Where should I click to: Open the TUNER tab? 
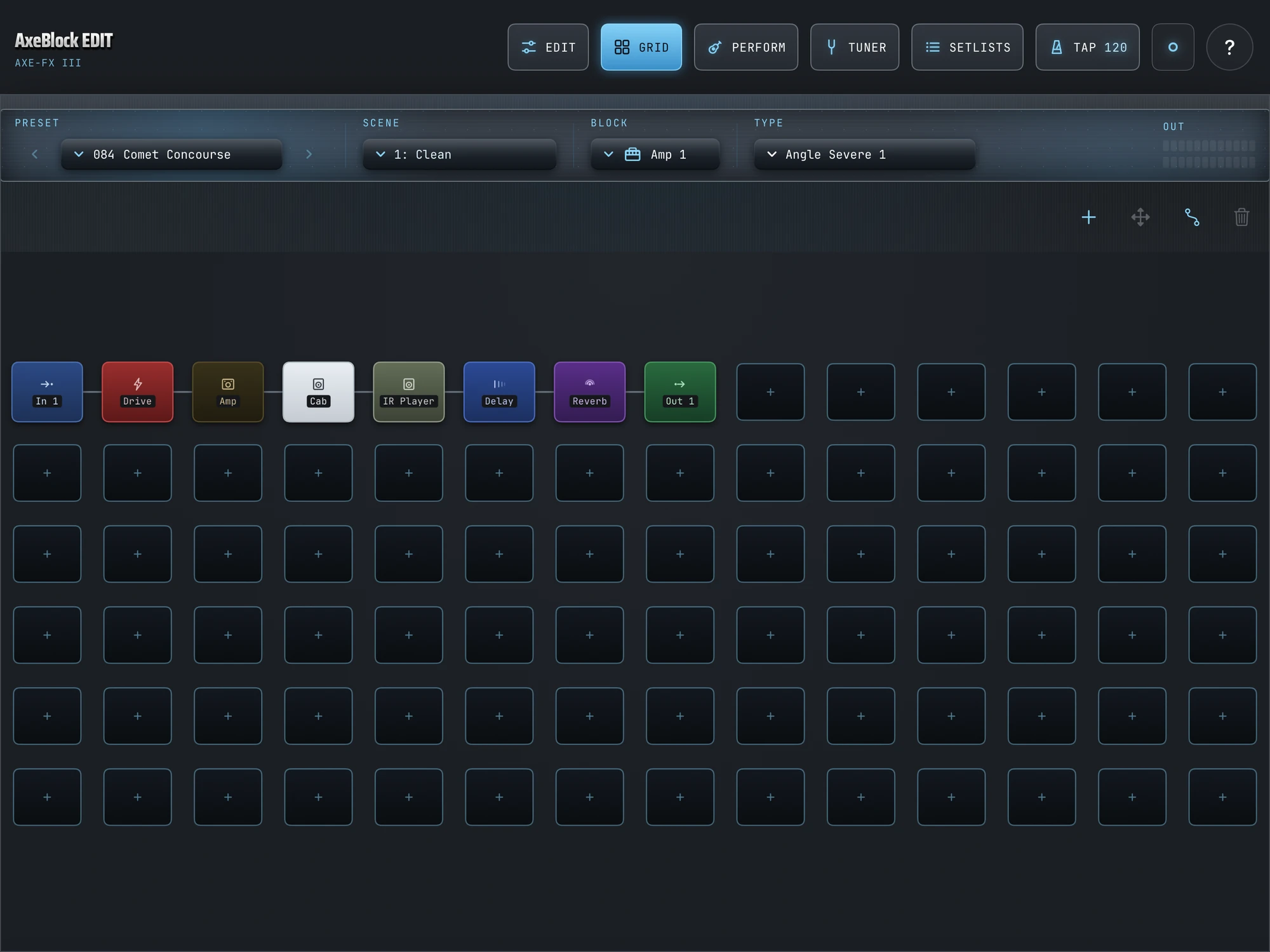pos(855,47)
